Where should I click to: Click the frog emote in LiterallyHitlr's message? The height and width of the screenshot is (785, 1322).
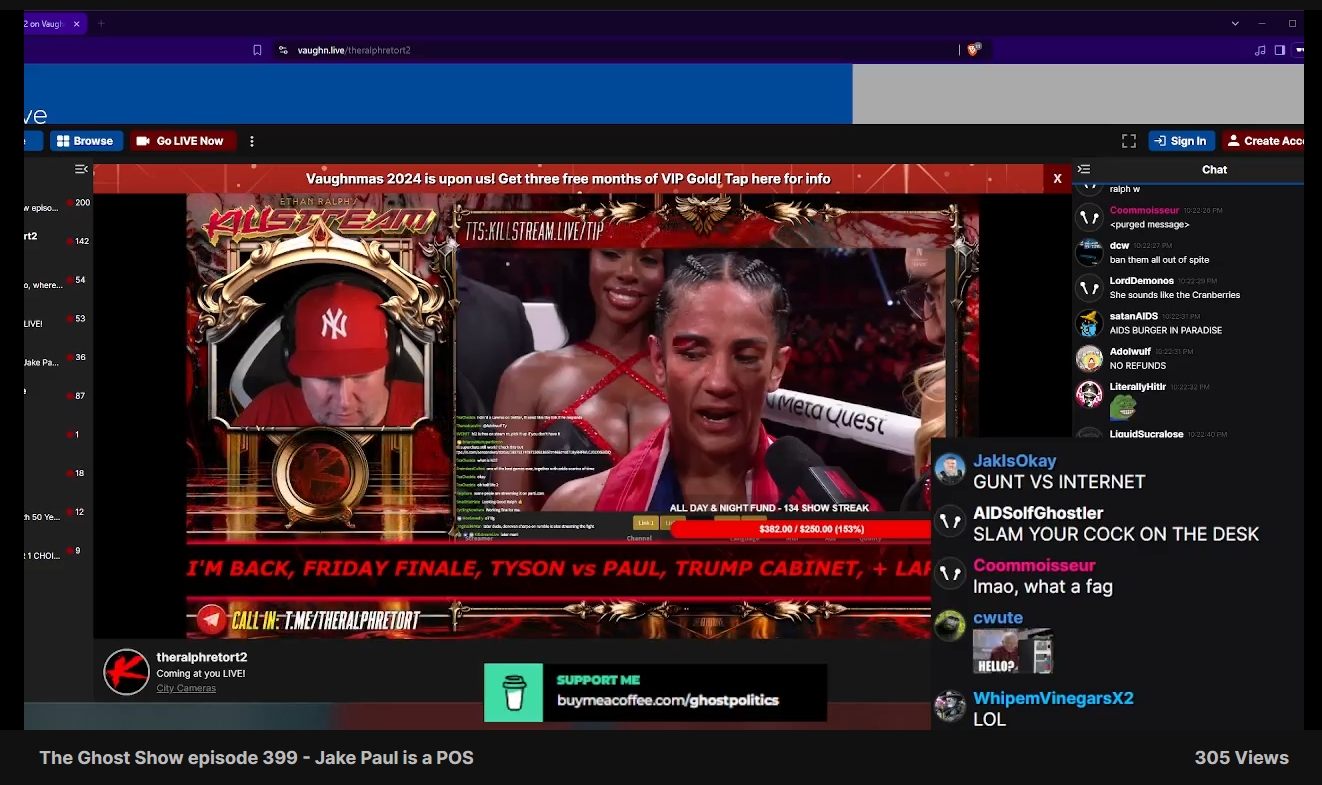[1123, 407]
